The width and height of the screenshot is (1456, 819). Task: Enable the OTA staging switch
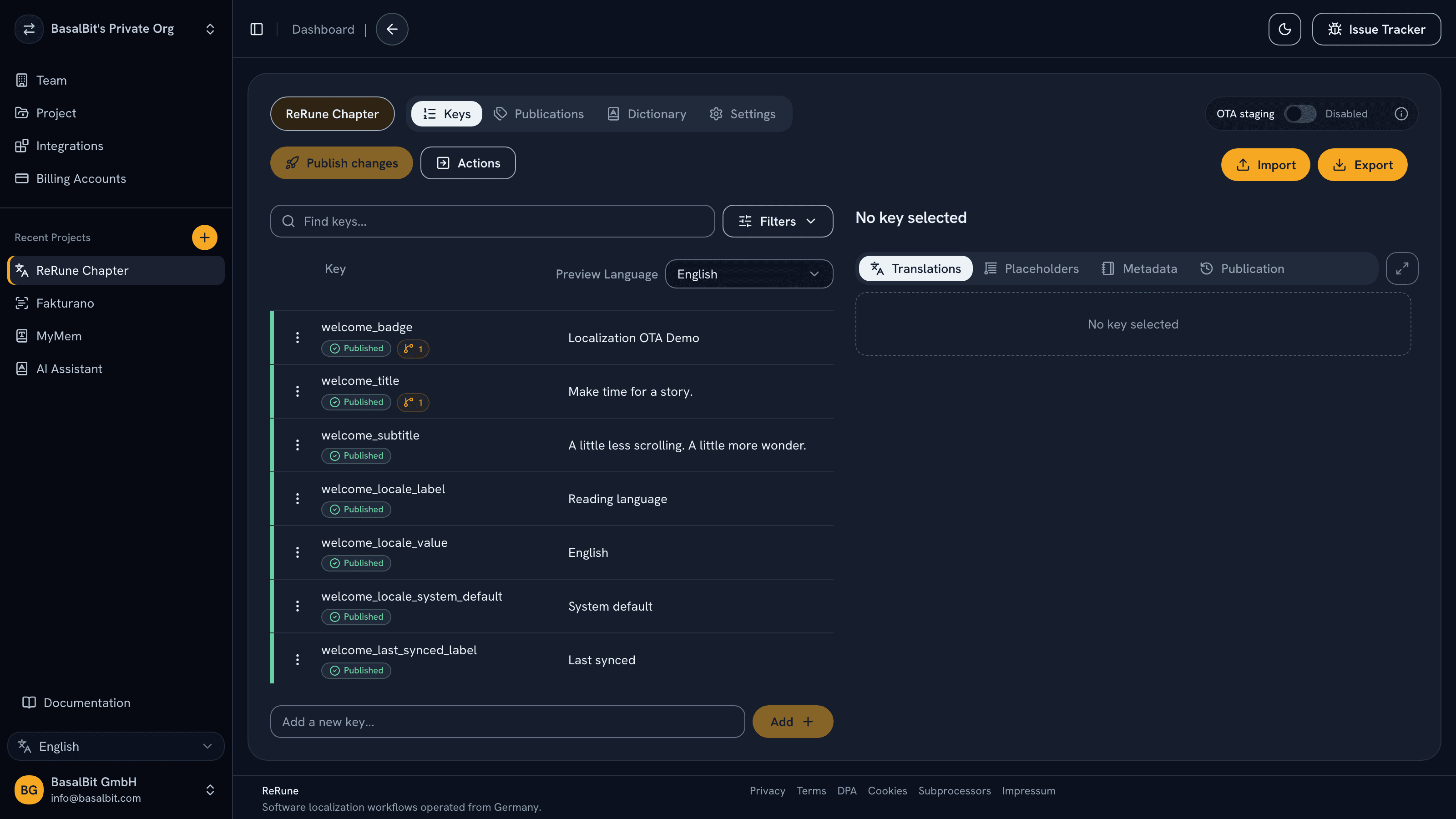(1299, 114)
